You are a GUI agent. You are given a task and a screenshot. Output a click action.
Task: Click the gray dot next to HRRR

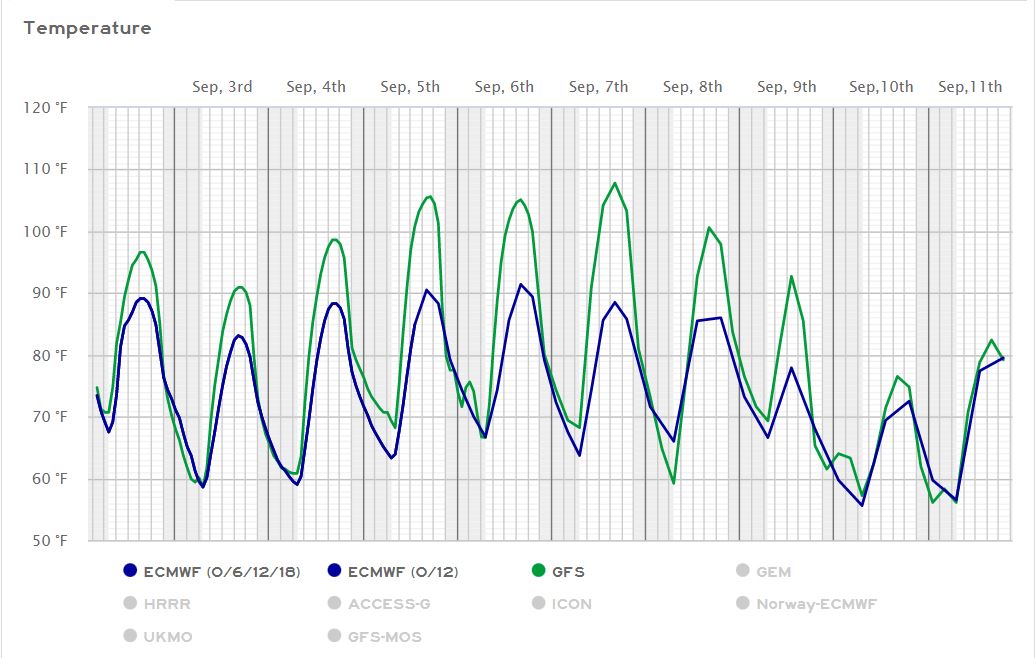pyautogui.click(x=130, y=603)
